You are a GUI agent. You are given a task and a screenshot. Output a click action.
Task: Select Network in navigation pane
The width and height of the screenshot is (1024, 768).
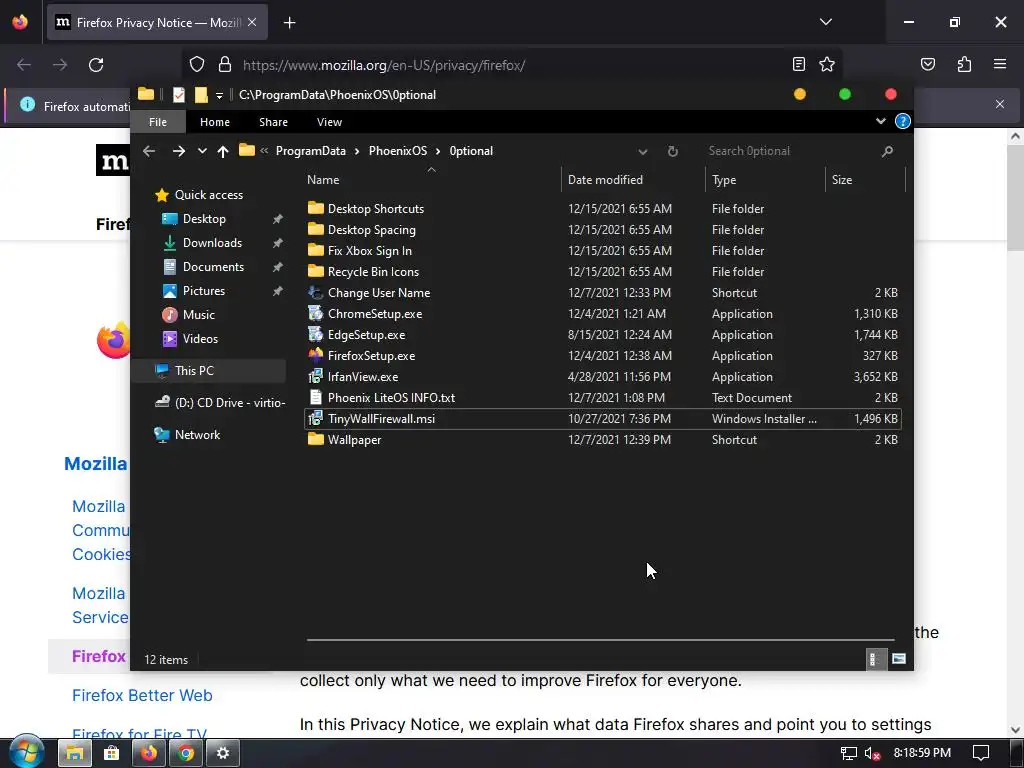tap(197, 435)
